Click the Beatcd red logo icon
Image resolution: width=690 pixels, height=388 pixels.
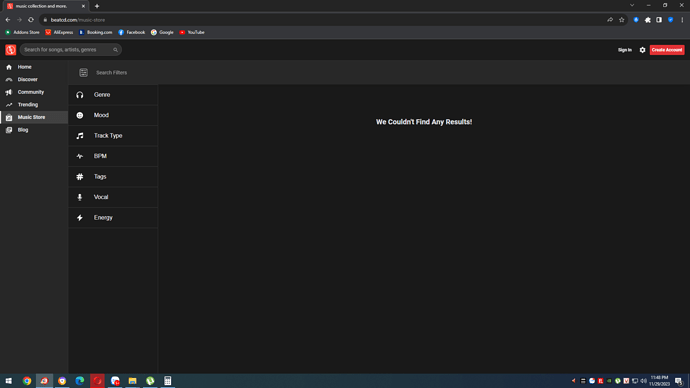[11, 50]
